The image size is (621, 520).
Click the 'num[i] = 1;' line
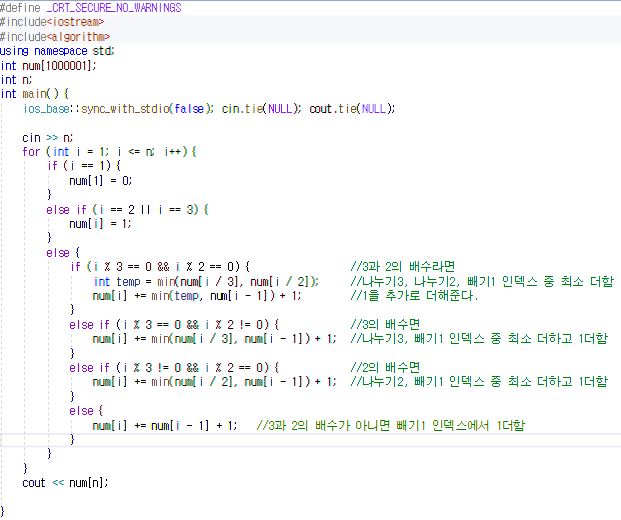pos(100,224)
